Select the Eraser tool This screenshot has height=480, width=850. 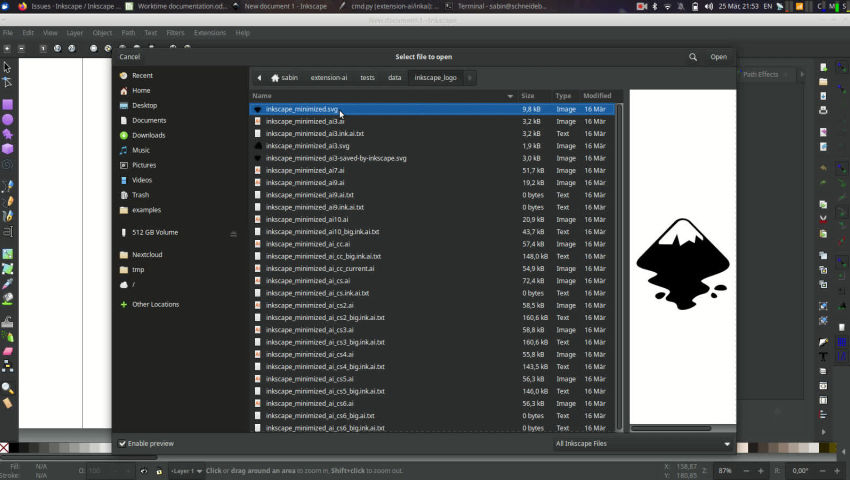(x=7, y=352)
